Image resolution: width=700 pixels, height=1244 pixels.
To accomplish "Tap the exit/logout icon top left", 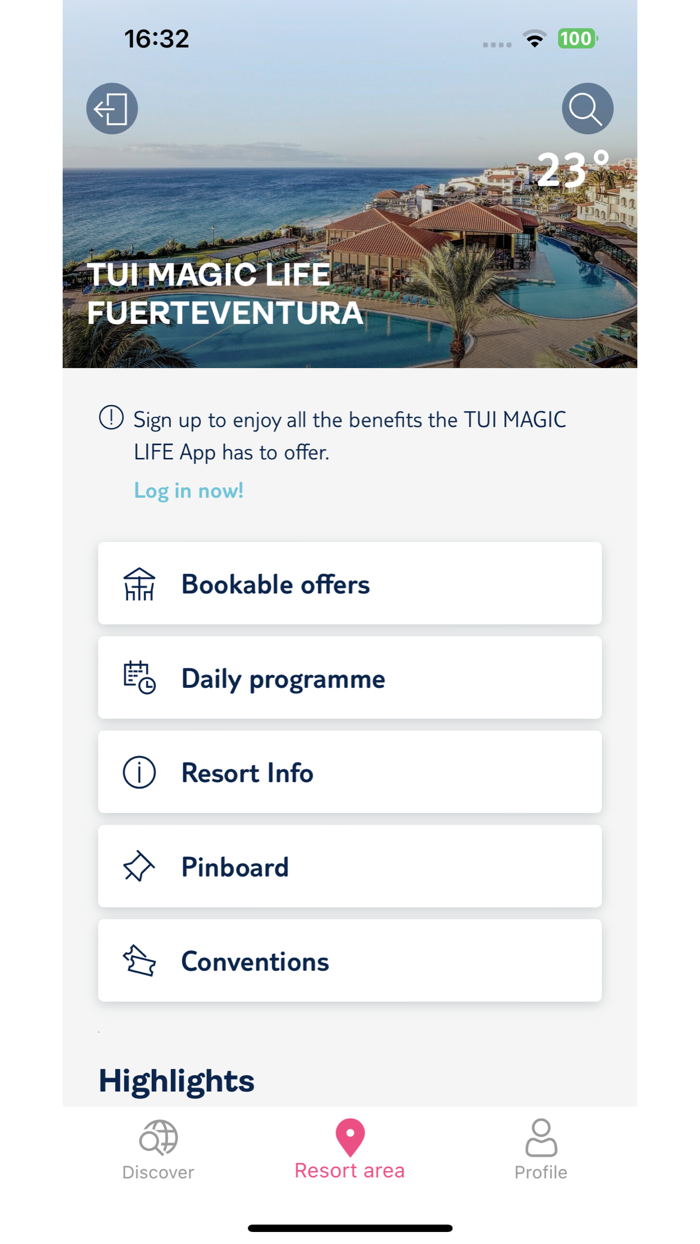I will [111, 108].
